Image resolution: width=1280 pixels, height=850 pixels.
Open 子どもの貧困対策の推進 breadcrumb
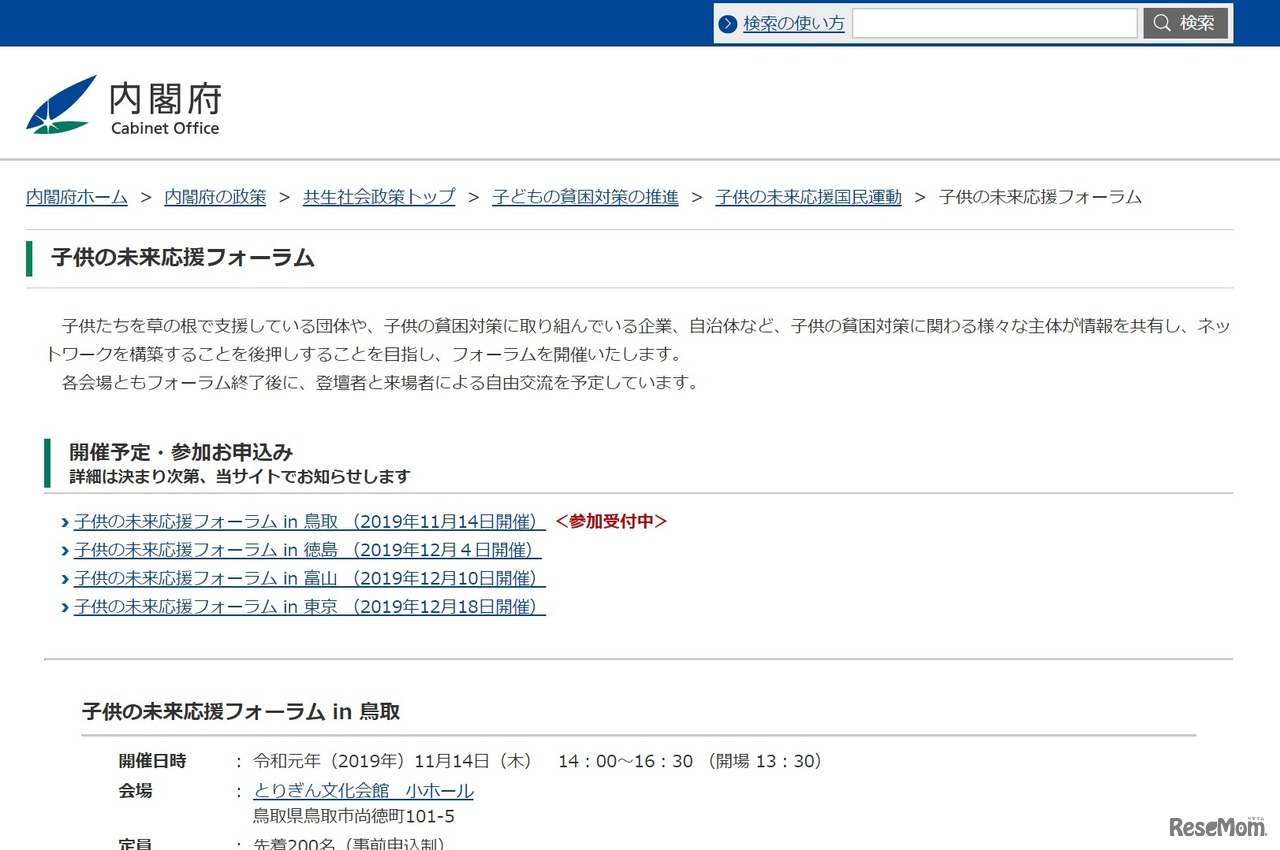point(585,197)
